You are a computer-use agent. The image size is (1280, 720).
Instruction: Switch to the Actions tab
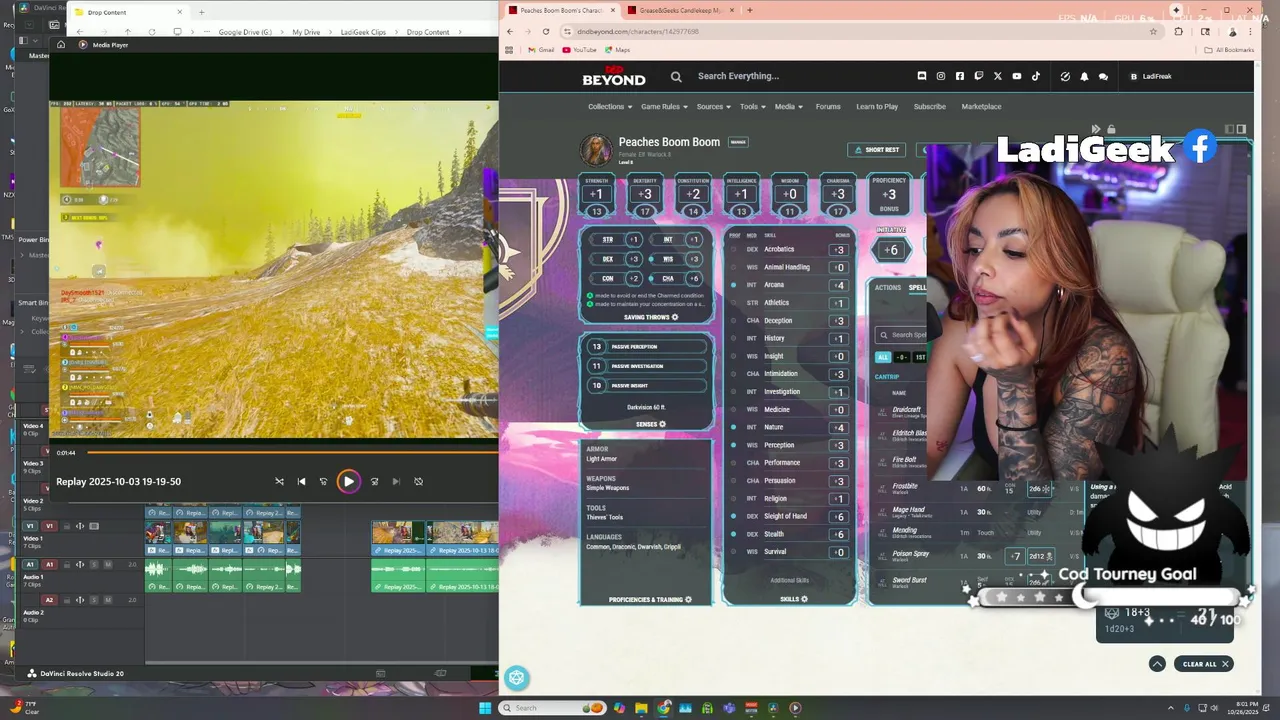click(x=888, y=288)
